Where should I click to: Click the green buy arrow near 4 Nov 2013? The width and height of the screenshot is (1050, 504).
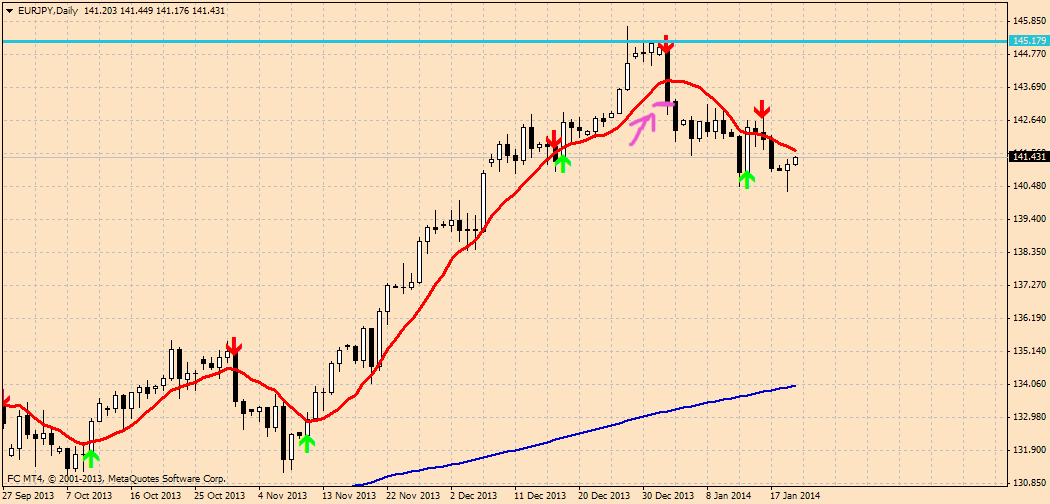(306, 442)
